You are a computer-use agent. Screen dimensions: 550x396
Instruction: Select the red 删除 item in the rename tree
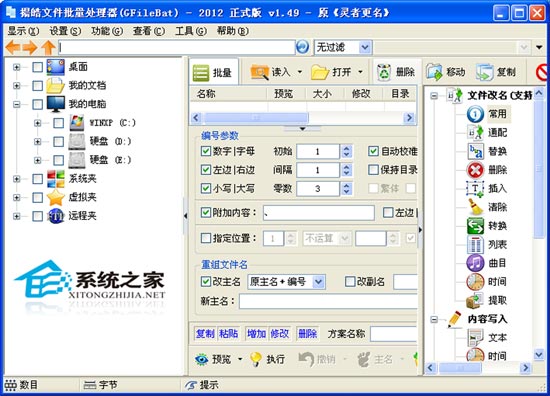[x=497, y=170]
